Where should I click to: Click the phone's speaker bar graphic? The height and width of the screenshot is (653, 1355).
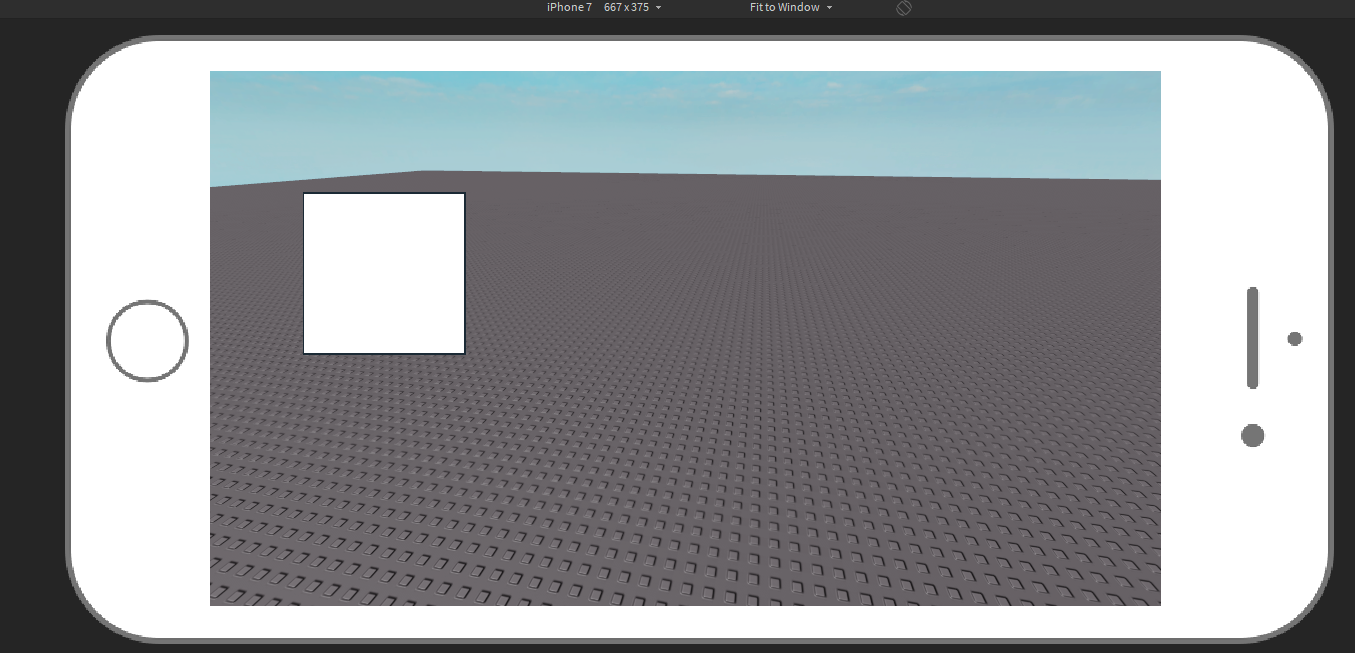(x=1252, y=338)
